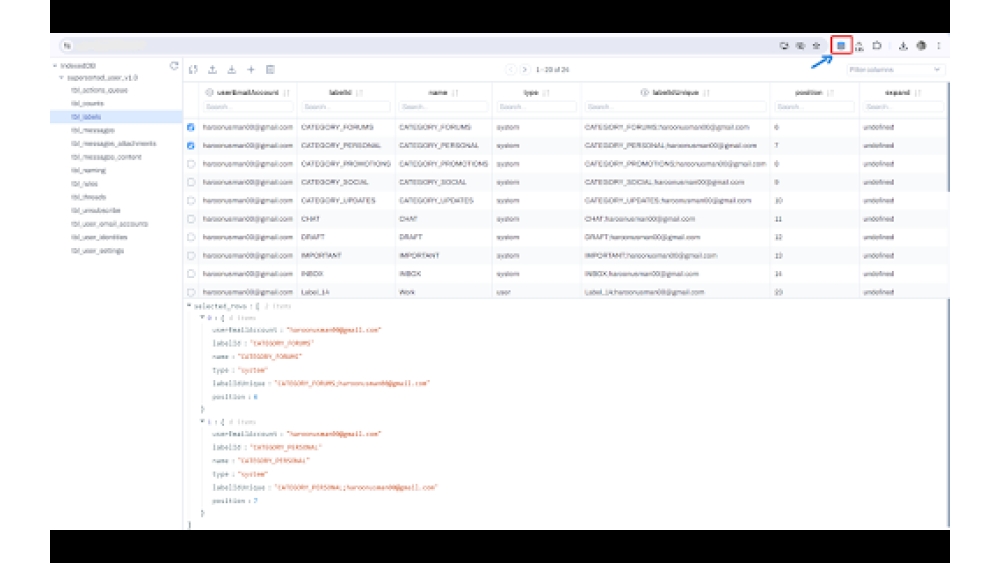The width and height of the screenshot is (1000, 563).
Task: Click search field under position column
Action: pyautogui.click(x=814, y=106)
